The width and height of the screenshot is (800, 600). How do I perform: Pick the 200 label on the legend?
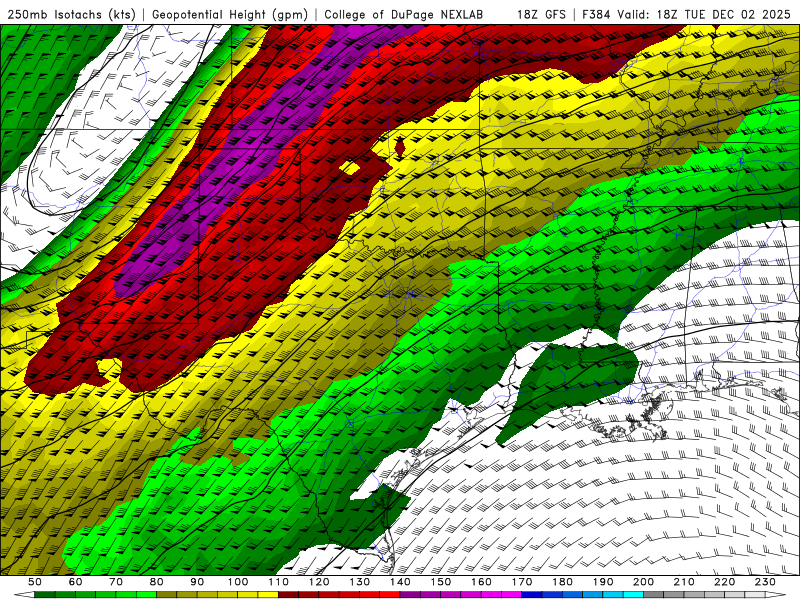643,582
